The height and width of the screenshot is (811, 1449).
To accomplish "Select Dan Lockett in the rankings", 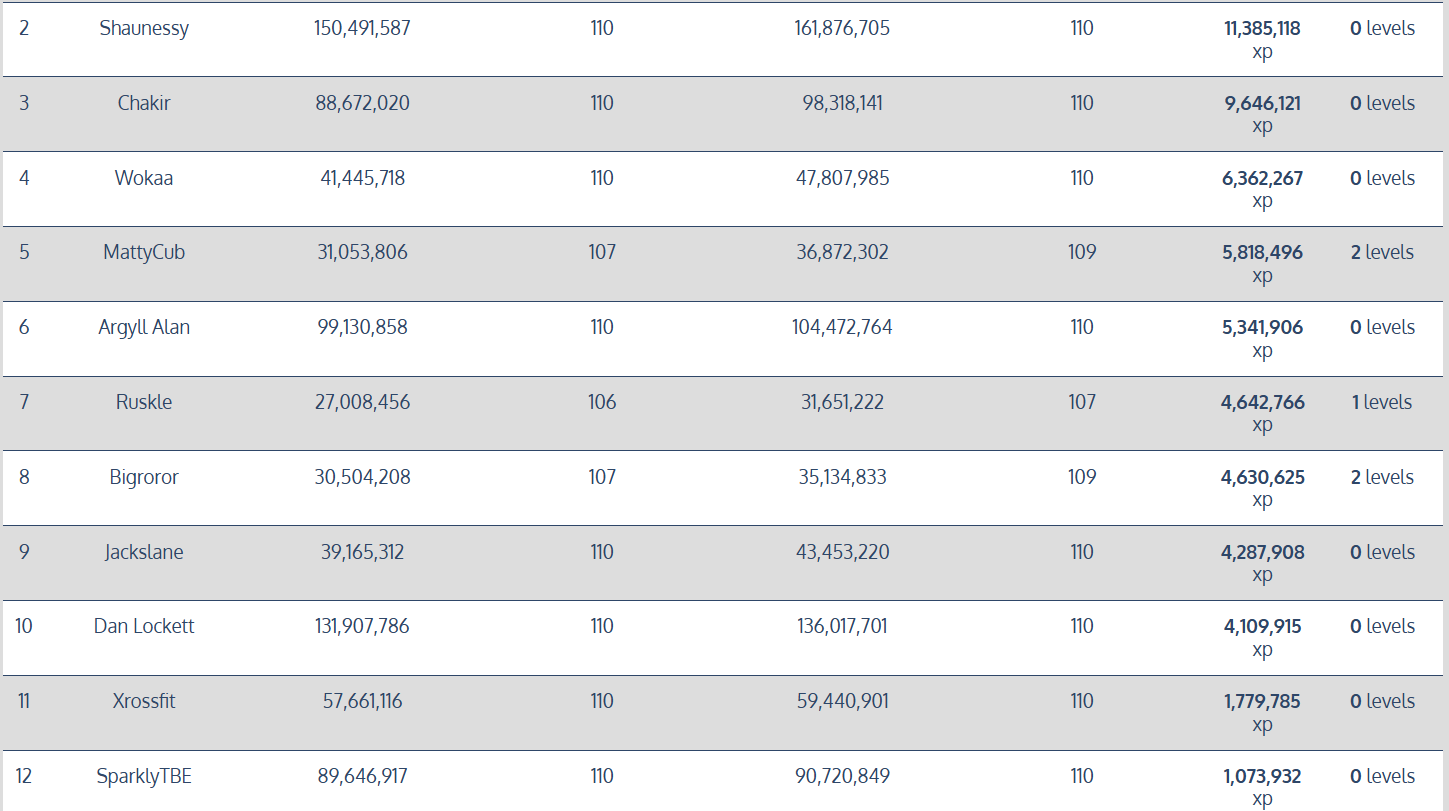I will (x=144, y=627).
